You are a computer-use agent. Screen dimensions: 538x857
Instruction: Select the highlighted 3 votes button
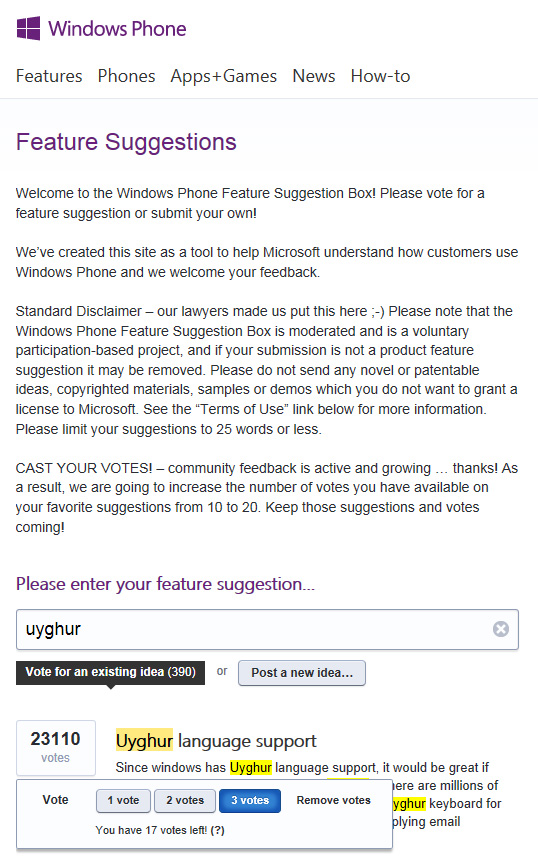[x=250, y=801]
